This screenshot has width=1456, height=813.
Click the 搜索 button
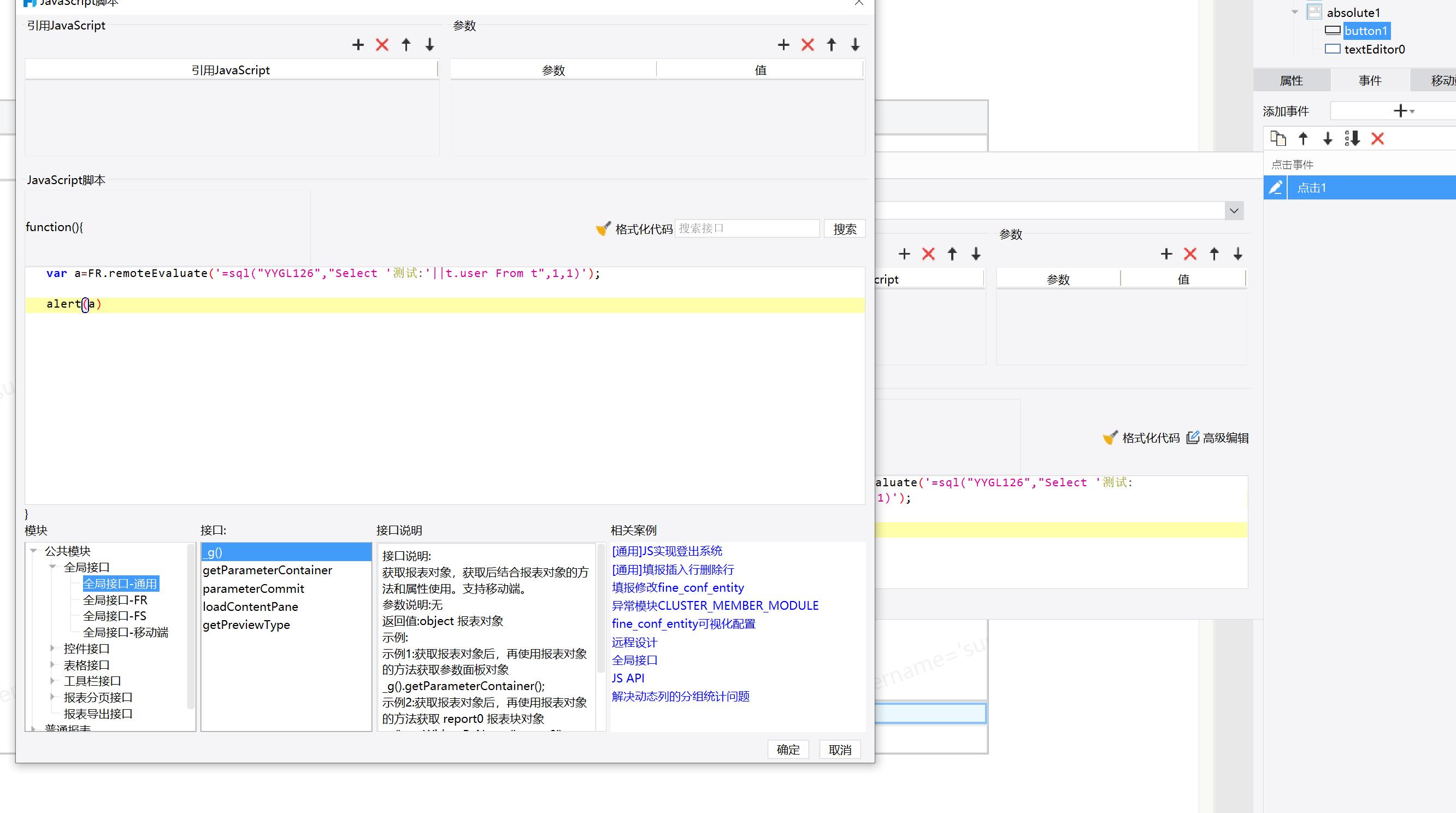pos(845,228)
